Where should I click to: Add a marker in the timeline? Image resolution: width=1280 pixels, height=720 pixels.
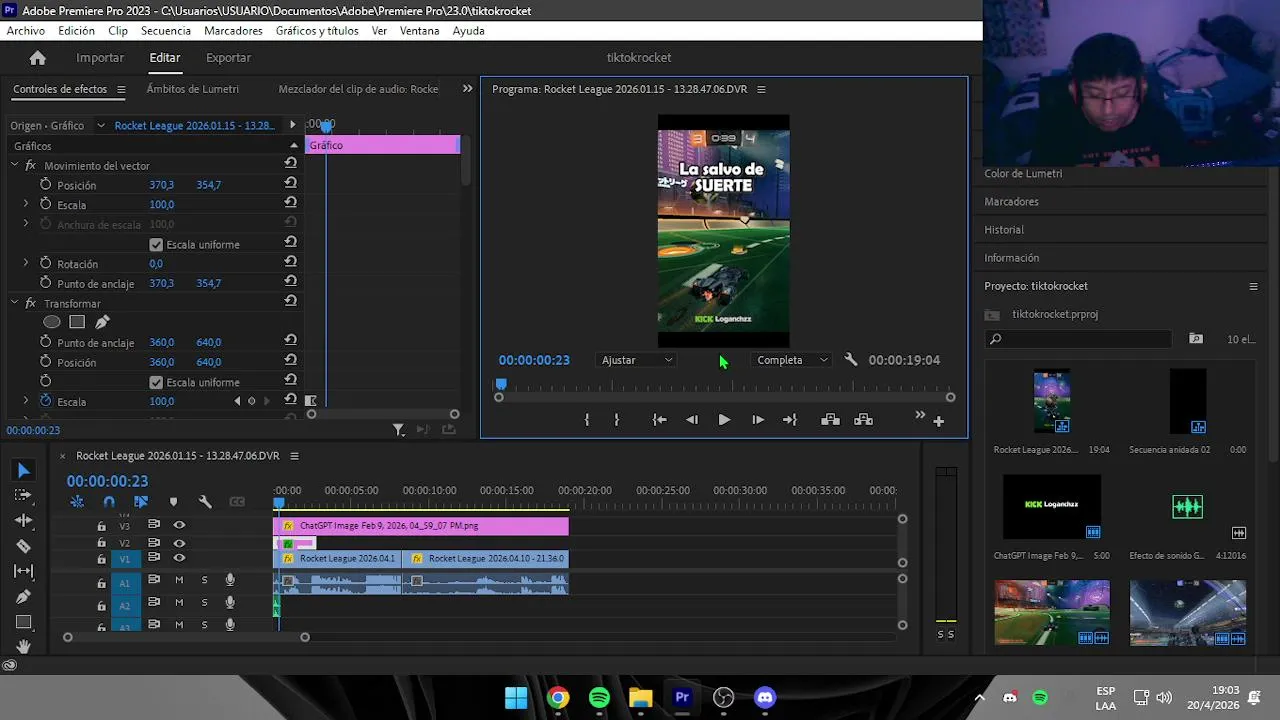[173, 502]
